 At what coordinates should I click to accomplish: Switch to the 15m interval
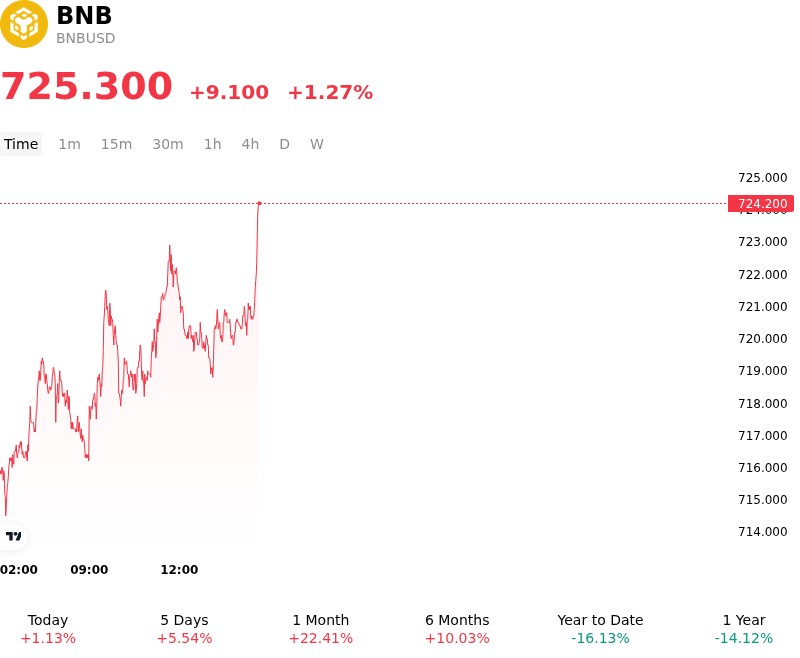pos(116,144)
